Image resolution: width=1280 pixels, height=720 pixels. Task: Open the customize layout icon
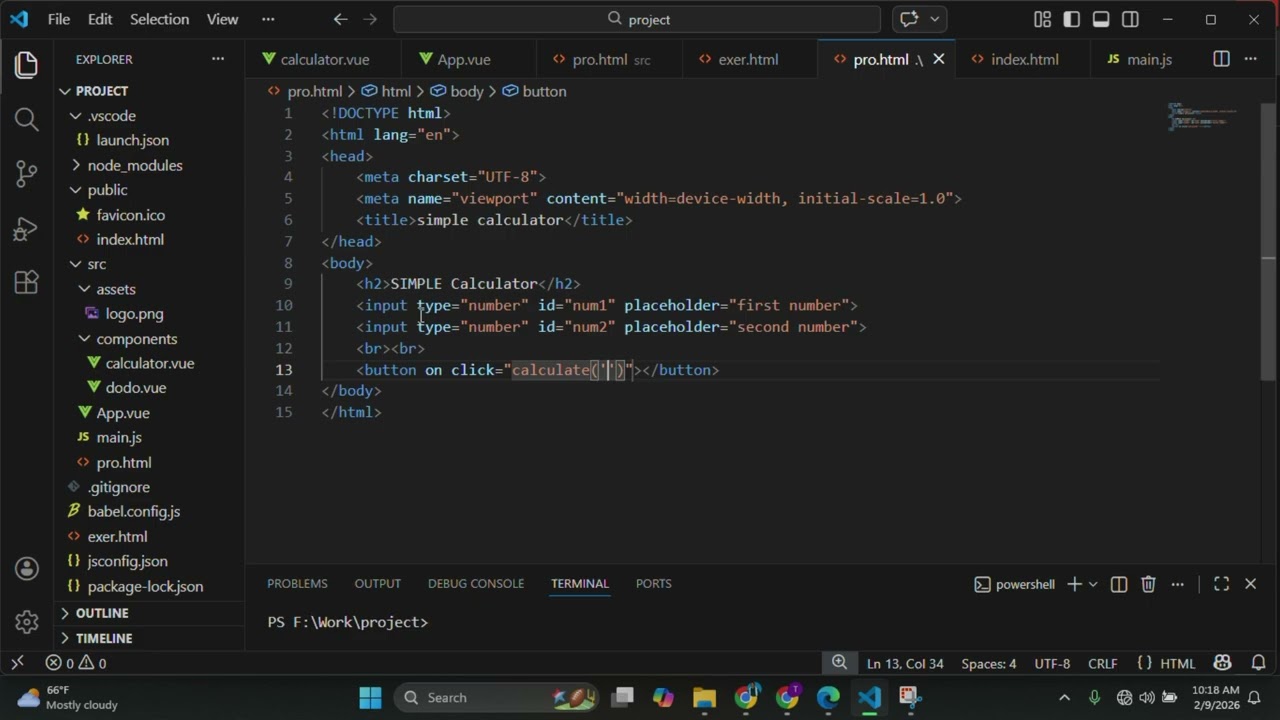click(1042, 19)
